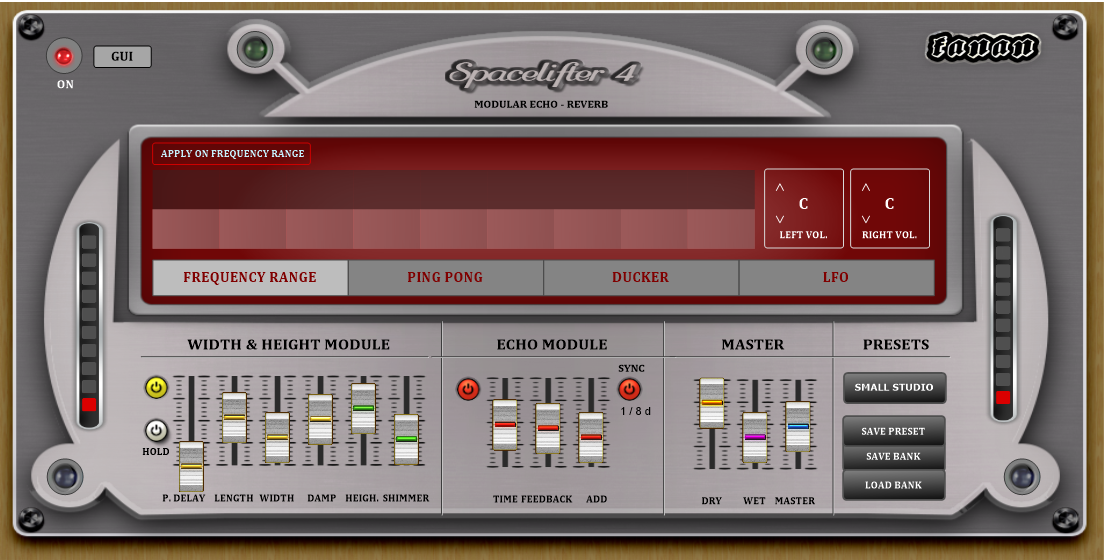Click the Damp slider handle

click(320, 419)
